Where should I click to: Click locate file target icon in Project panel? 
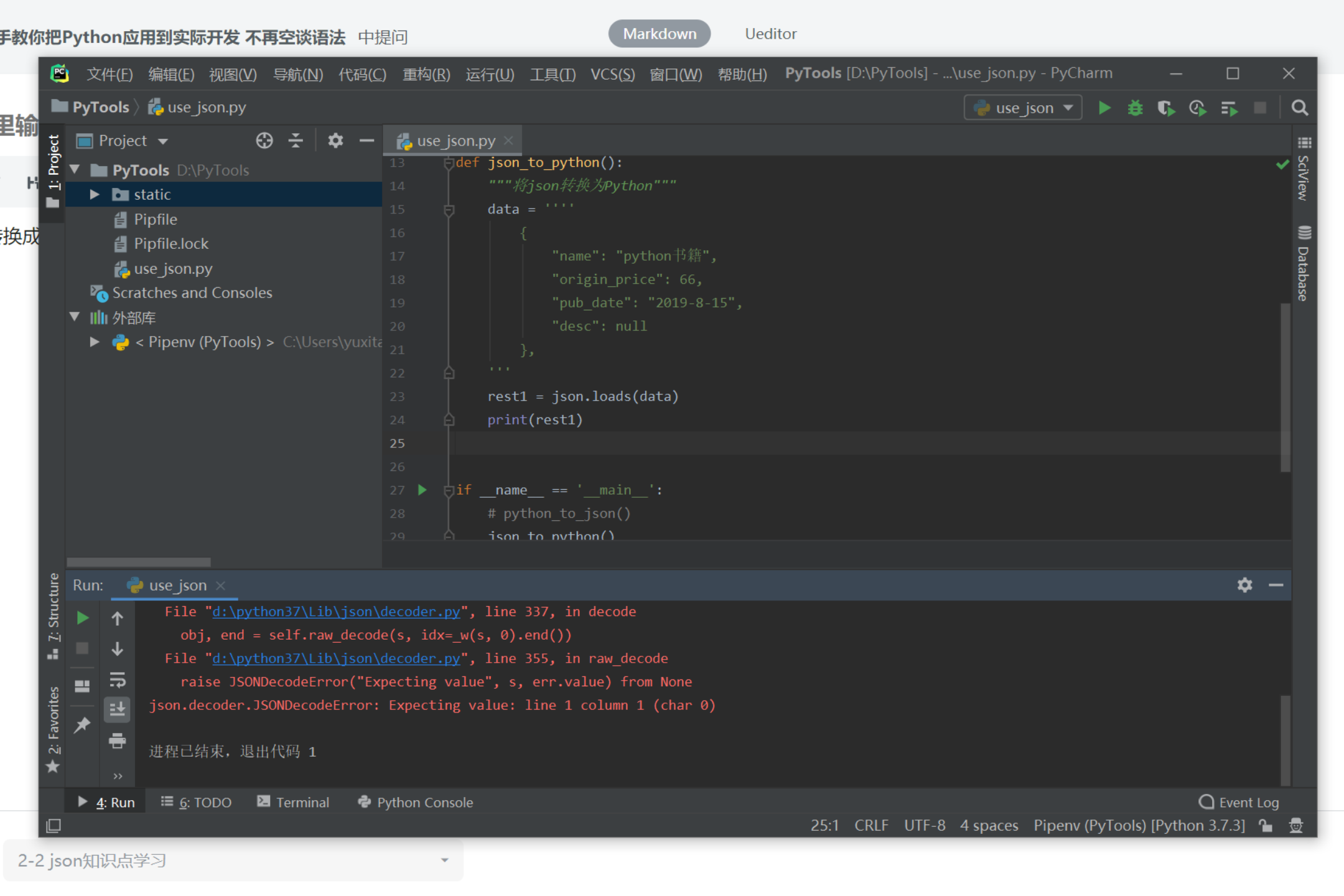click(264, 141)
